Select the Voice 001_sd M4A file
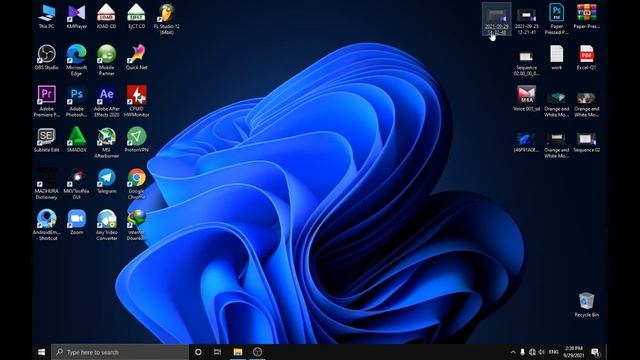640x360 pixels. coord(527,98)
